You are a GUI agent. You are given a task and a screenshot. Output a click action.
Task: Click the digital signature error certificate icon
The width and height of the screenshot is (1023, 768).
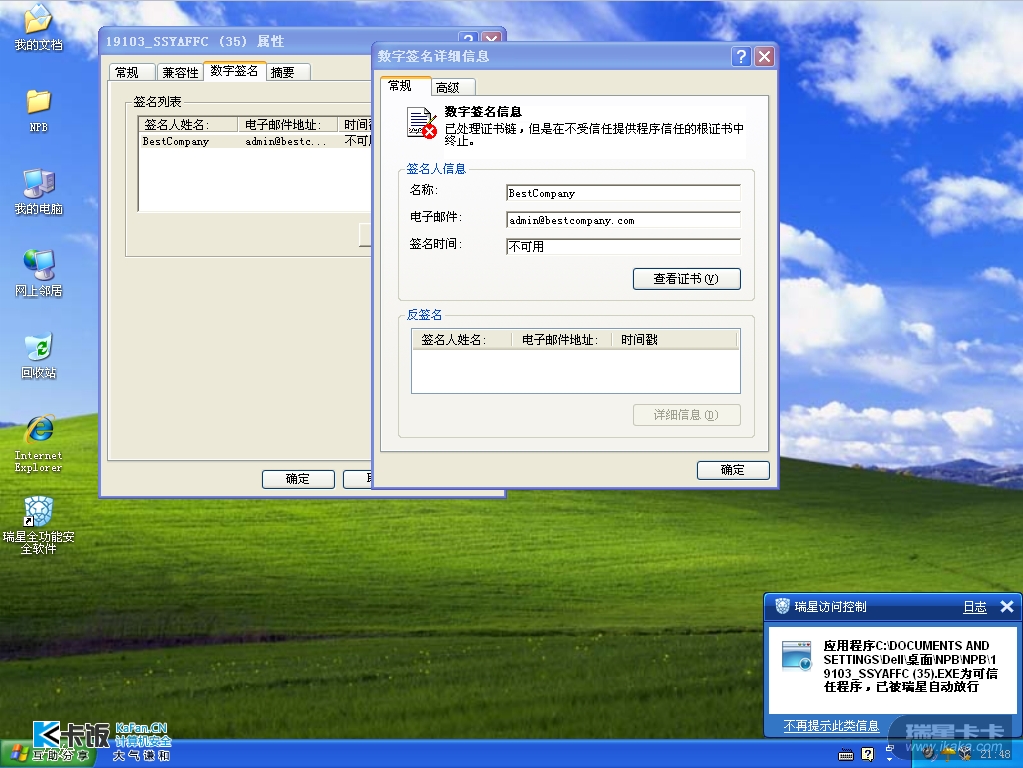tap(421, 123)
